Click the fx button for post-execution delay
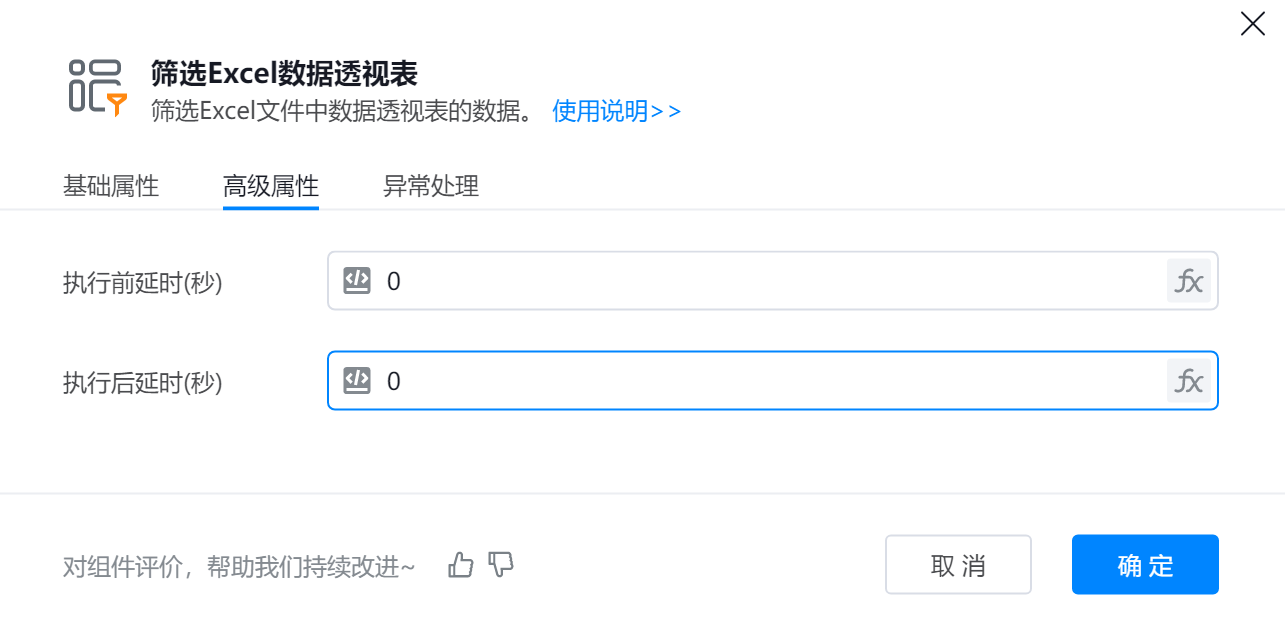1285x629 pixels. (1188, 381)
